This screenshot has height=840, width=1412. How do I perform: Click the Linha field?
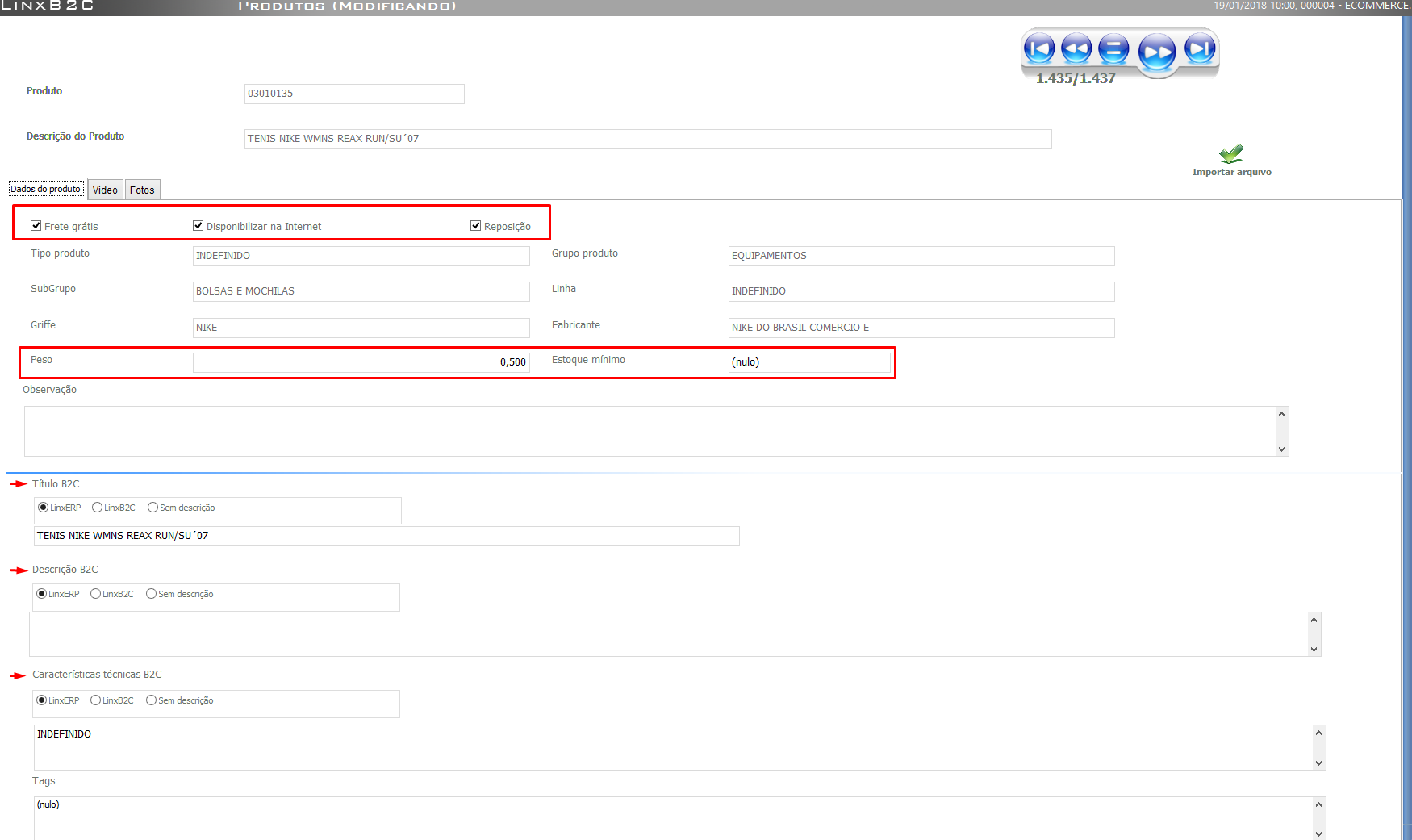(x=921, y=291)
